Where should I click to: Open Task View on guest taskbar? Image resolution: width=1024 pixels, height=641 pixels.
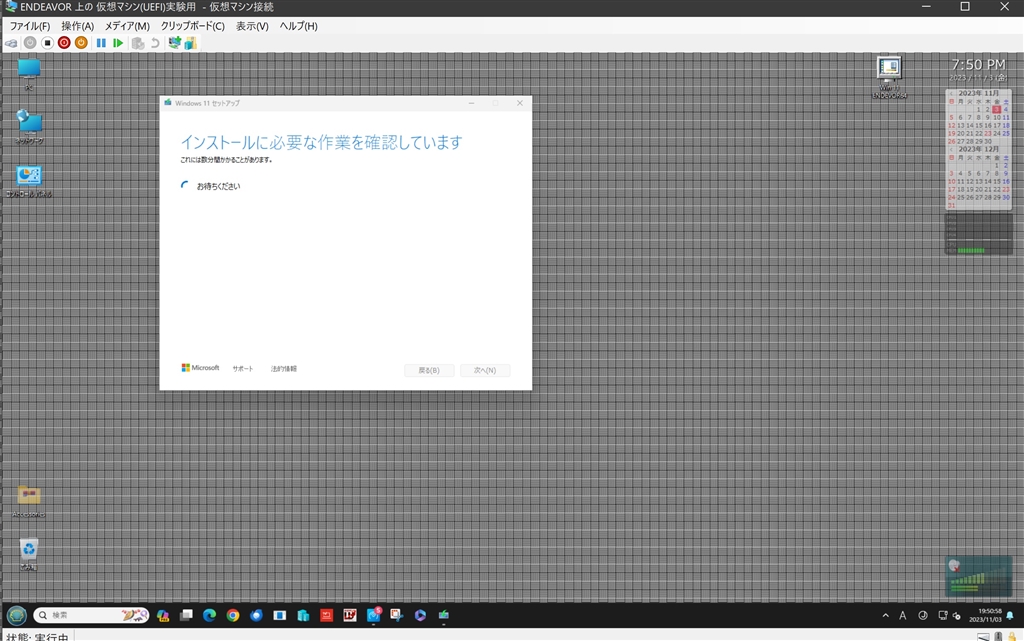(186, 615)
